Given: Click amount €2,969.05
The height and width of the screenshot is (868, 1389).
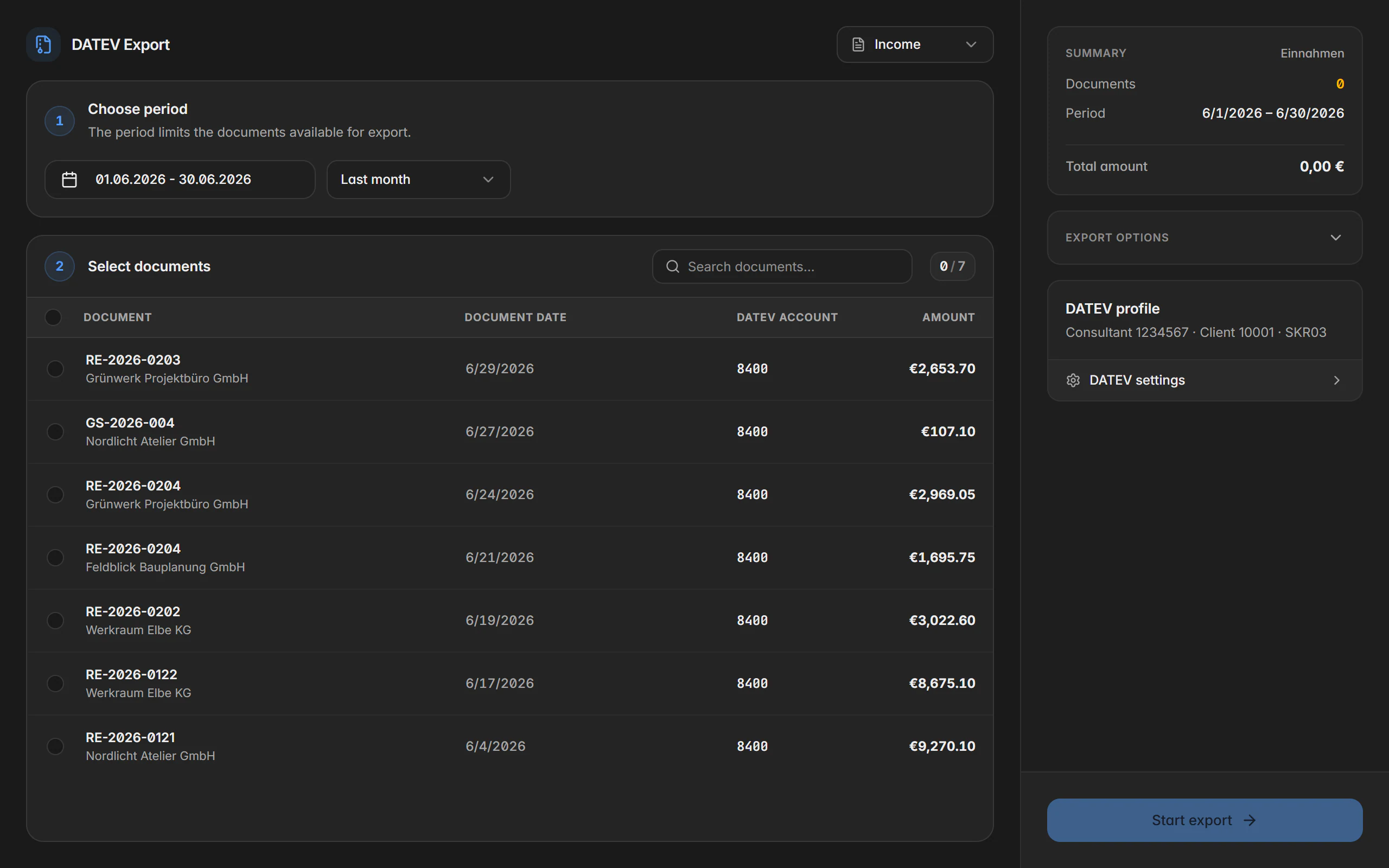Looking at the screenshot, I should pyautogui.click(x=942, y=494).
